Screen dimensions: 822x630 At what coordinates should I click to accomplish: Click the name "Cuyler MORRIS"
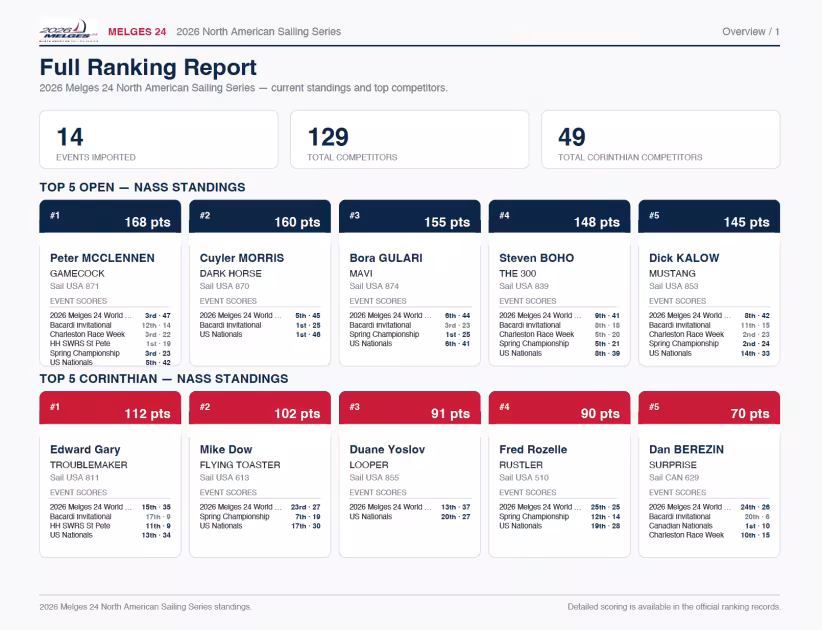pyautogui.click(x=242, y=258)
